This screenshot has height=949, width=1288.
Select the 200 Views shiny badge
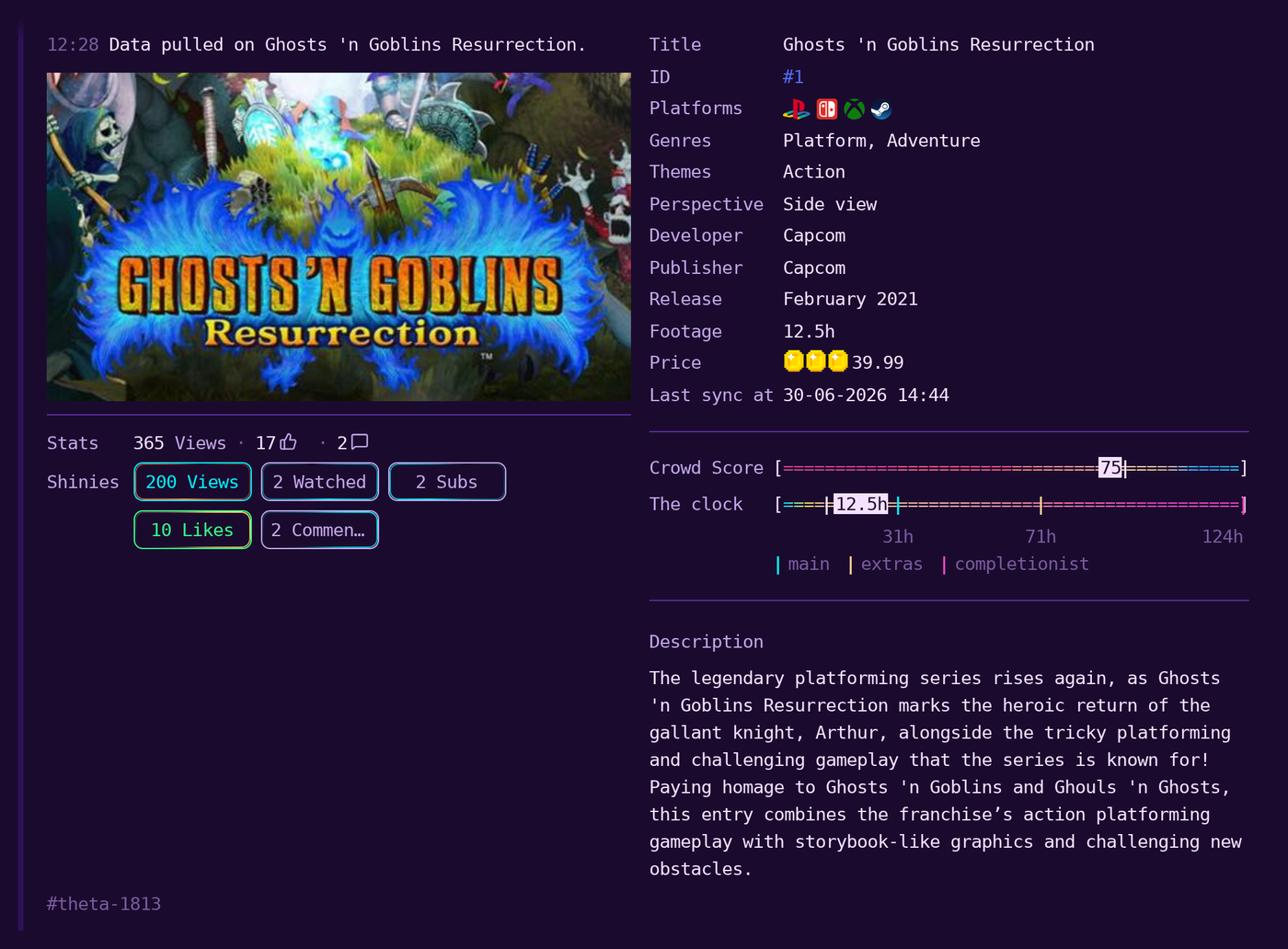coord(192,482)
